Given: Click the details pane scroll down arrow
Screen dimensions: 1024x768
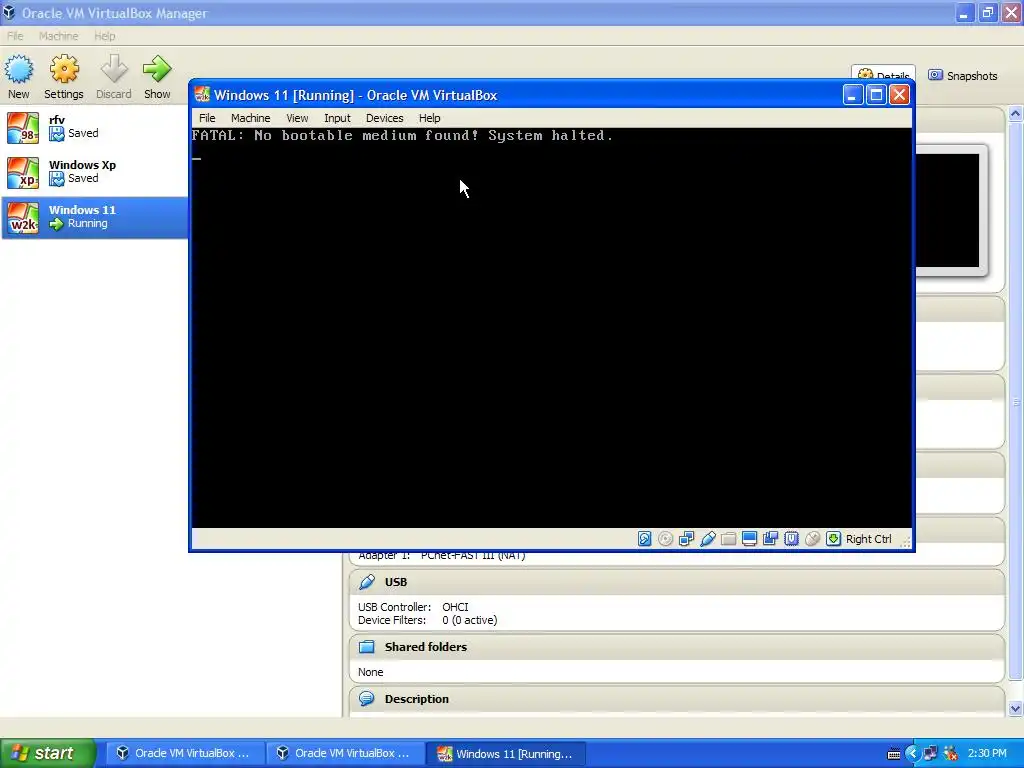Looking at the screenshot, I should 1016,708.
